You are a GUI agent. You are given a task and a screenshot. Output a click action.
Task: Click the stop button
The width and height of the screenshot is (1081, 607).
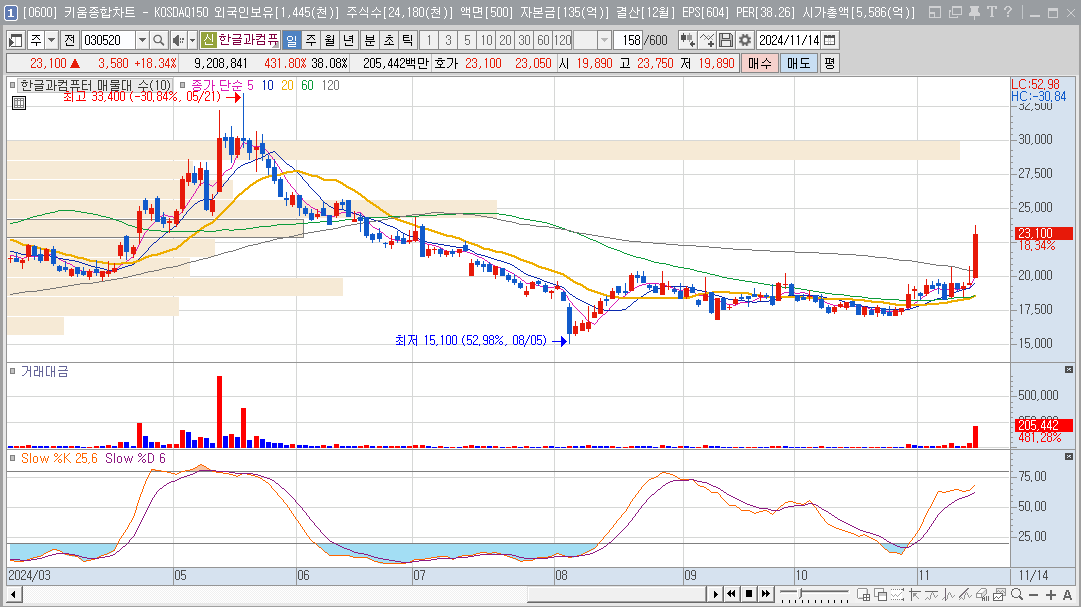[749, 594]
